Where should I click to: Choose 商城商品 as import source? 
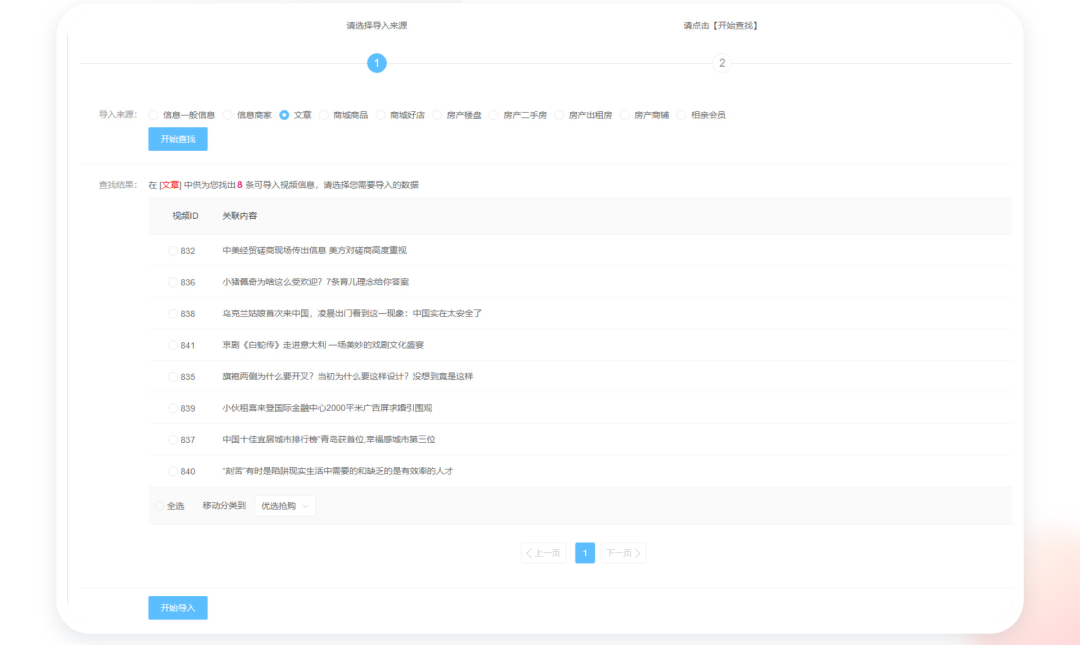point(324,115)
